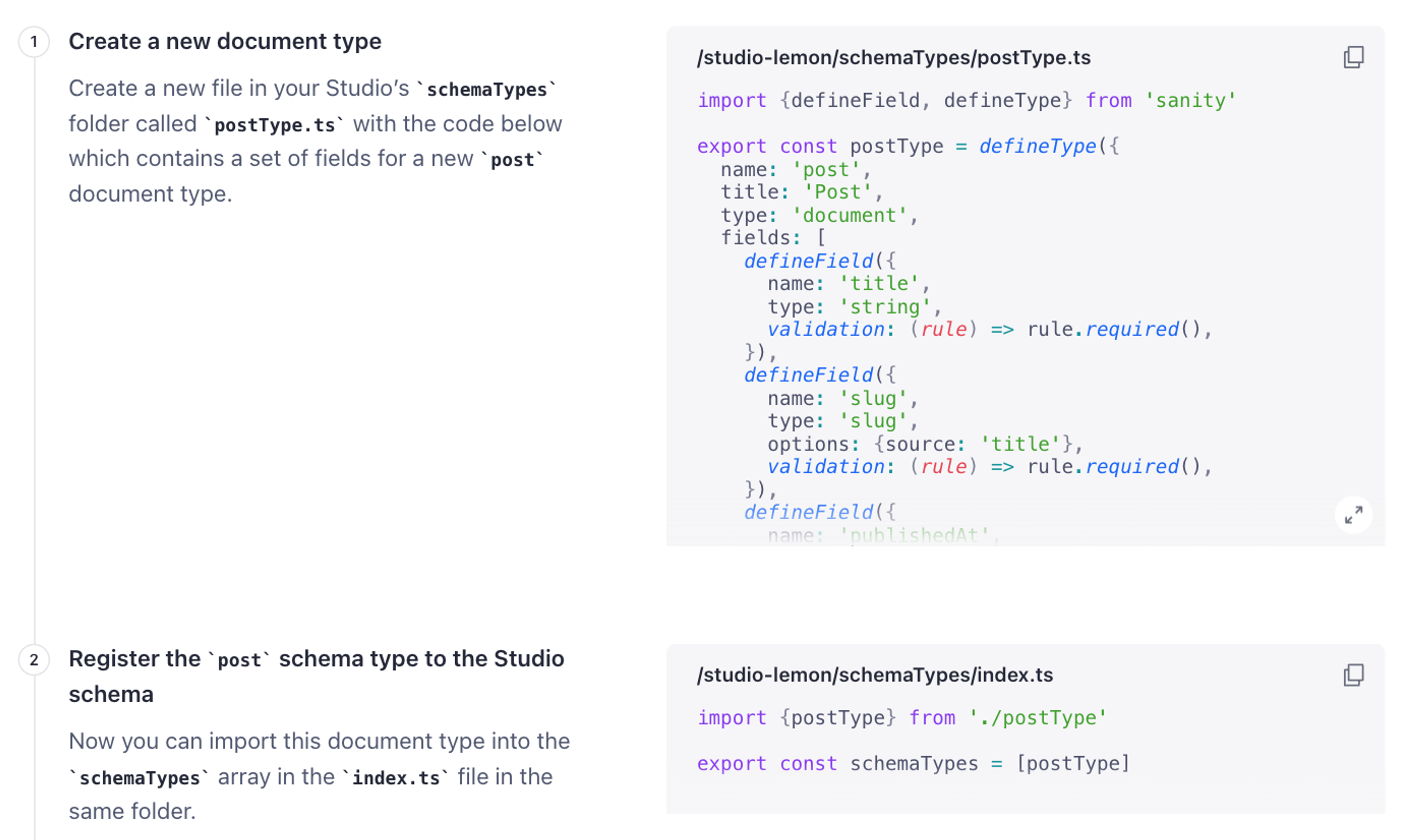Image resolution: width=1418 pixels, height=840 pixels.
Task: Click the 'sanity' string in the import line
Action: pyautogui.click(x=1191, y=100)
